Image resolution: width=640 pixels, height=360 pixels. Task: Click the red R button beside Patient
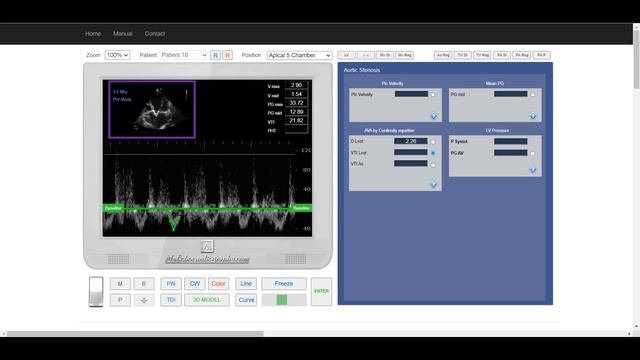coord(228,55)
